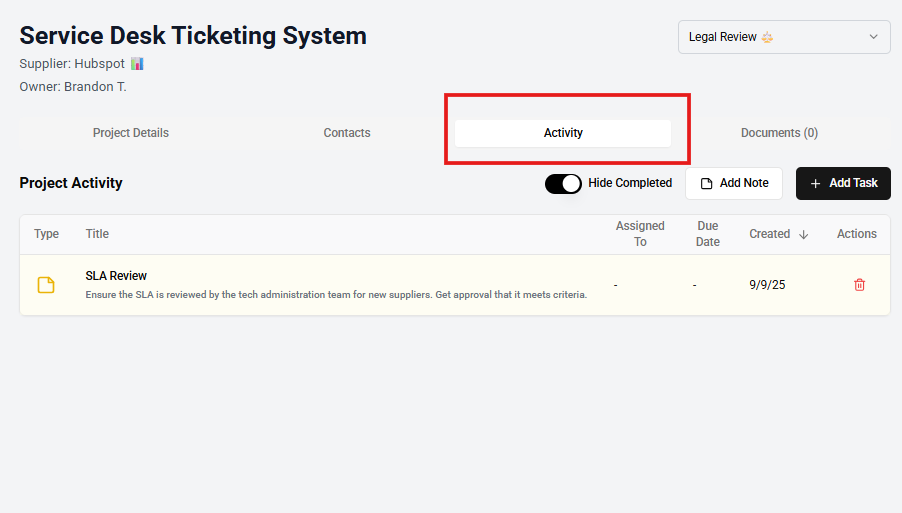This screenshot has height=513, width=902.
Task: Click the plus icon in Add Task
Action: click(x=815, y=183)
